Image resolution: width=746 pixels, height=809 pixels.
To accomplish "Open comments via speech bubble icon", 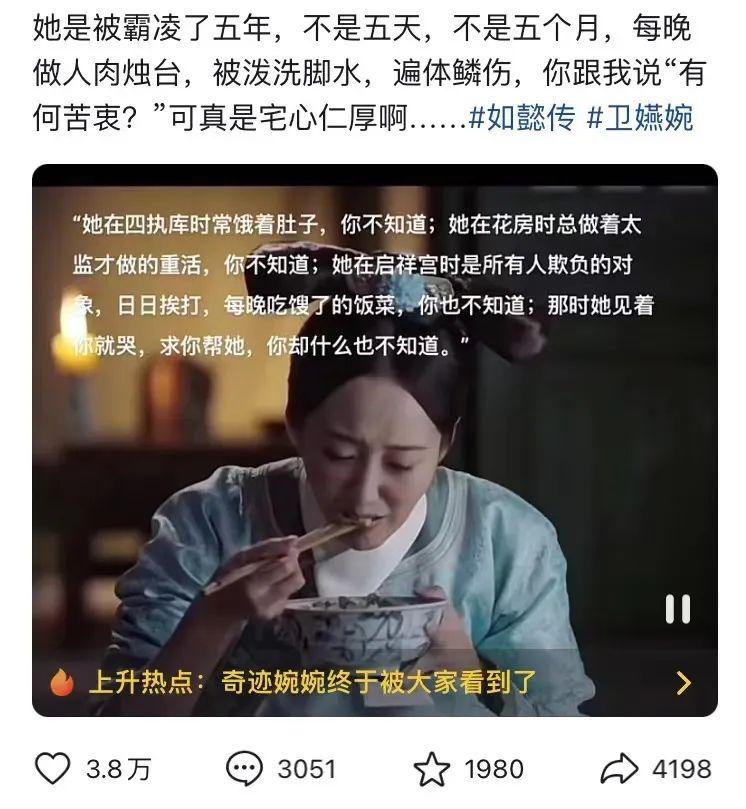I will [244, 768].
